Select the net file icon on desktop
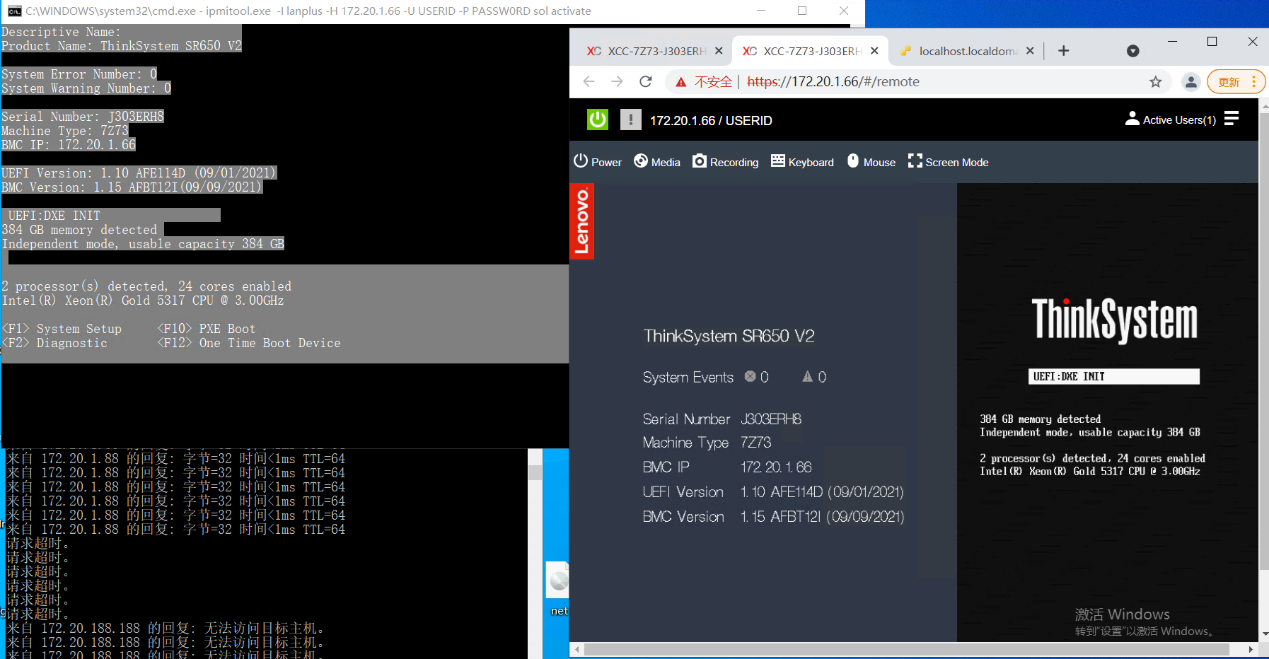The height and width of the screenshot is (659, 1269). click(559, 589)
